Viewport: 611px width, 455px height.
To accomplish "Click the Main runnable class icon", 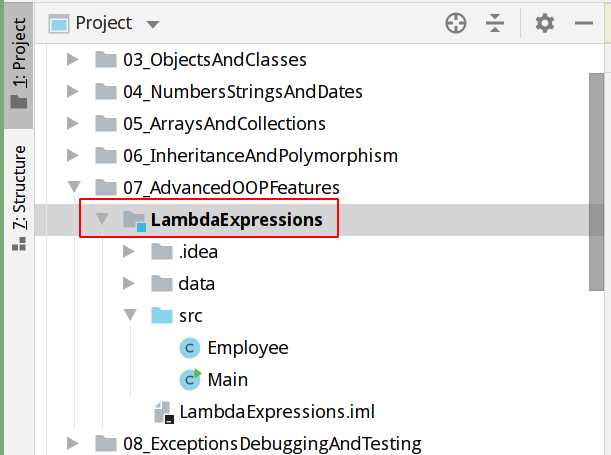I will point(190,379).
